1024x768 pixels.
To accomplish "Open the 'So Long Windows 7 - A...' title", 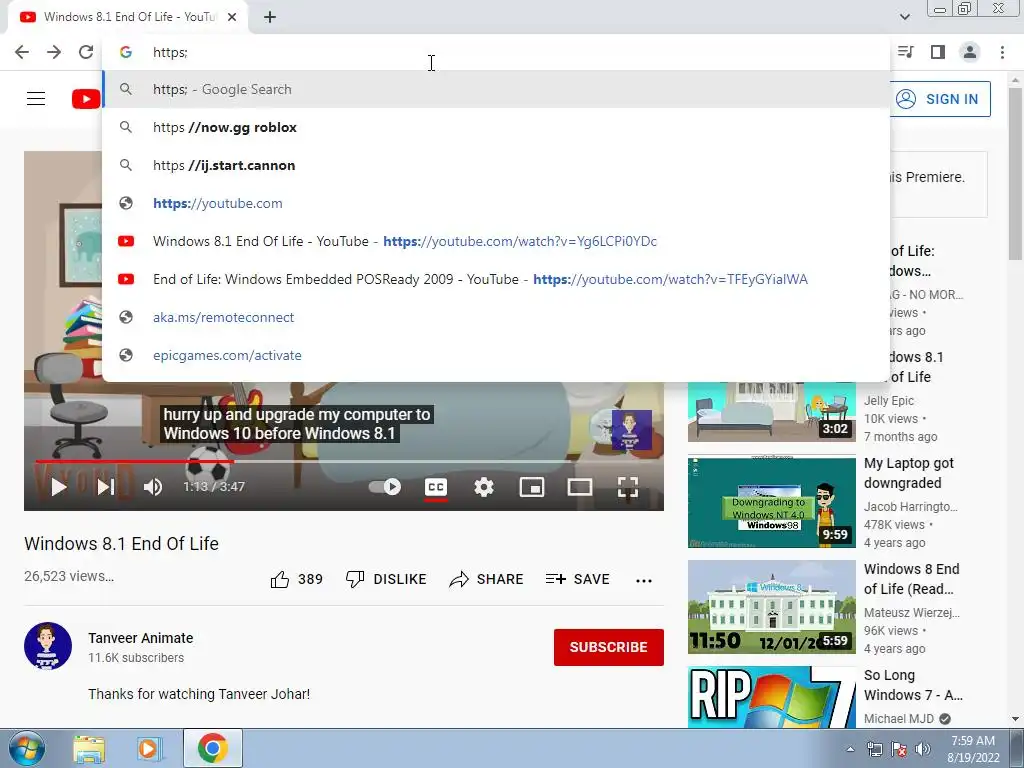I will click(913, 684).
